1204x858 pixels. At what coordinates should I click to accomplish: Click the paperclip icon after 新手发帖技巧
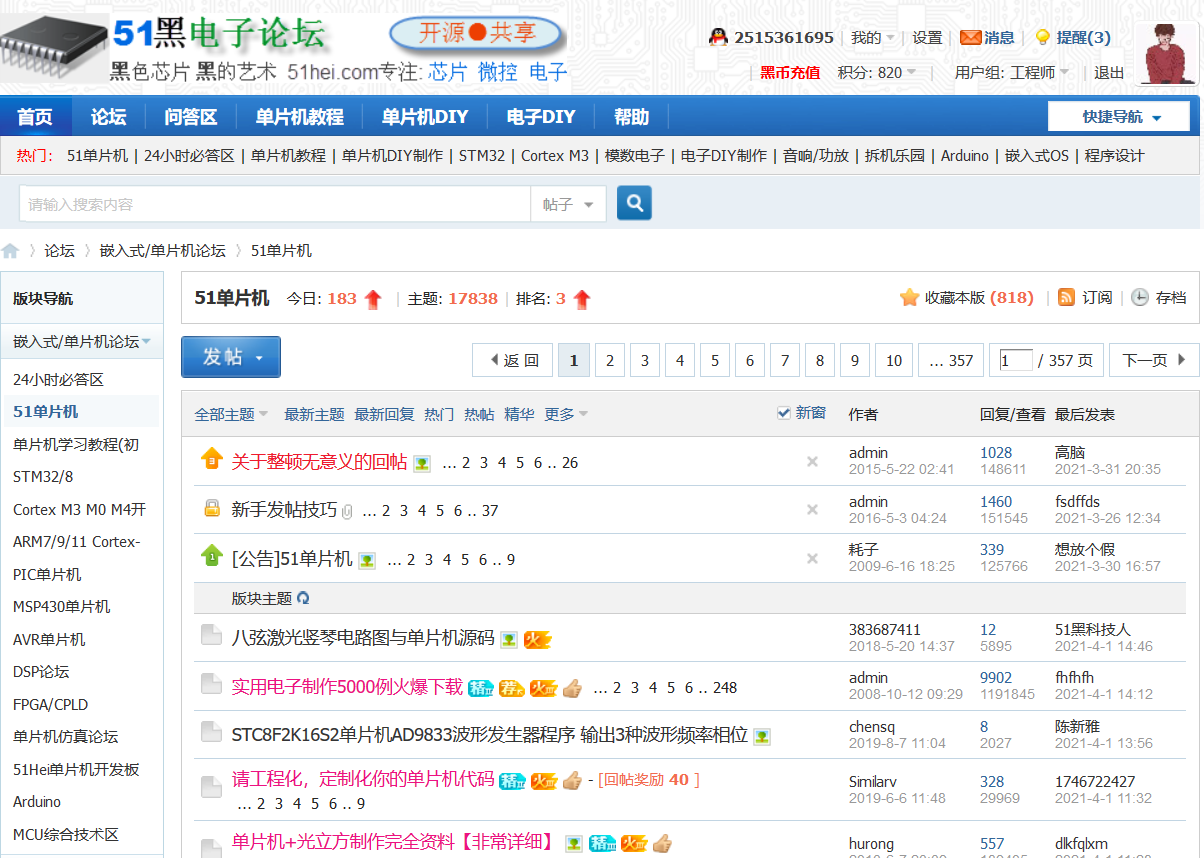(347, 511)
